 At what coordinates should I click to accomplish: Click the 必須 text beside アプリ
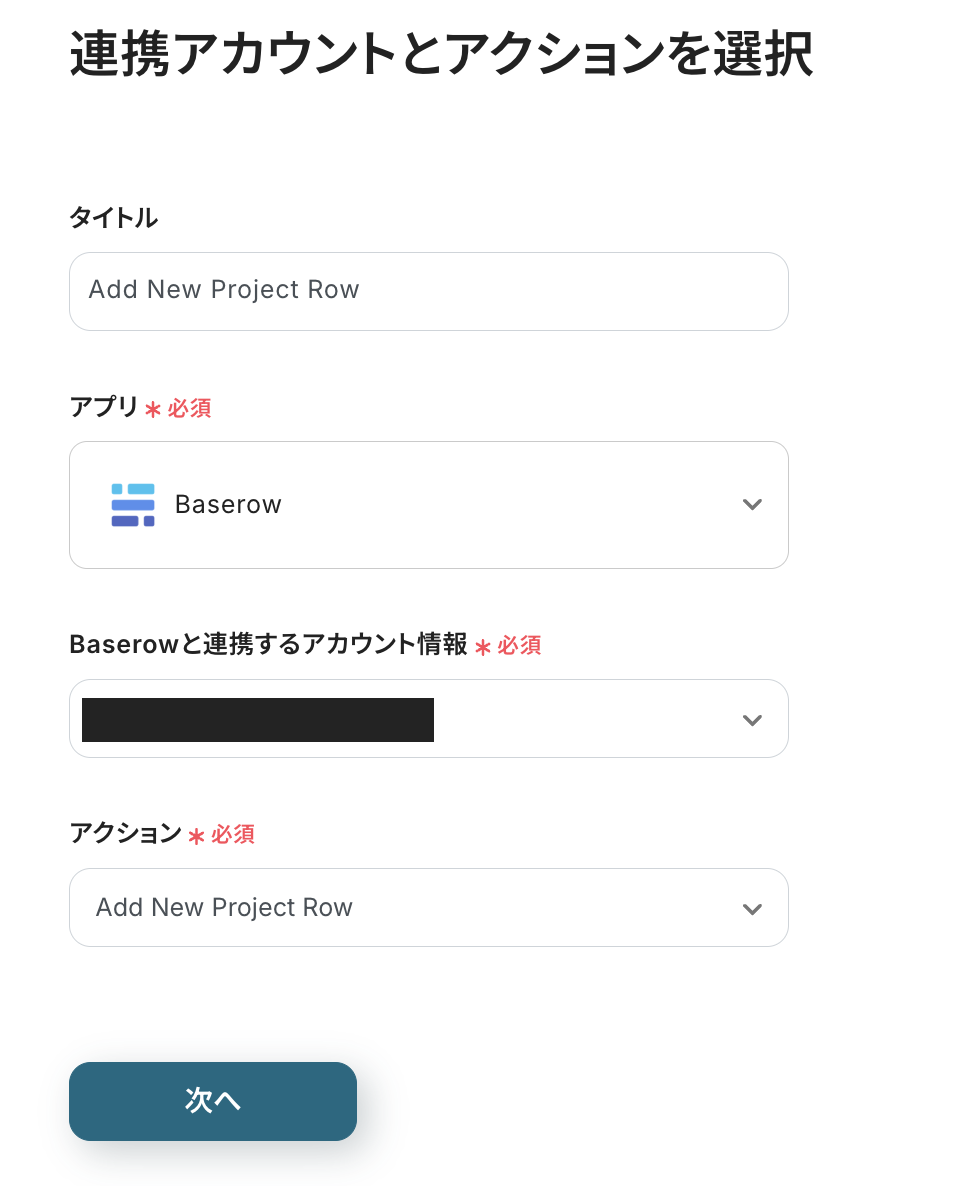pyautogui.click(x=189, y=408)
